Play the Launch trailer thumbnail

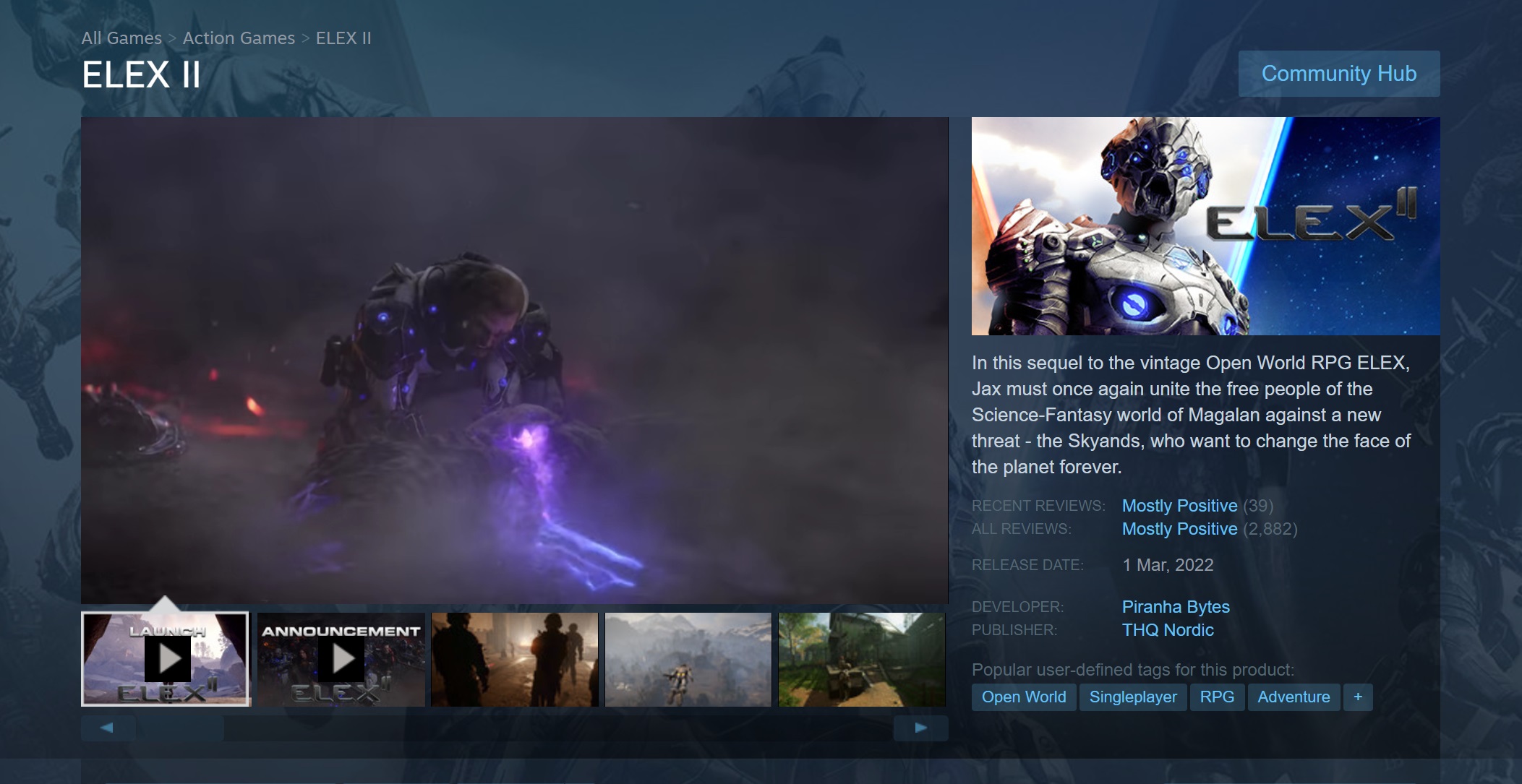(166, 659)
